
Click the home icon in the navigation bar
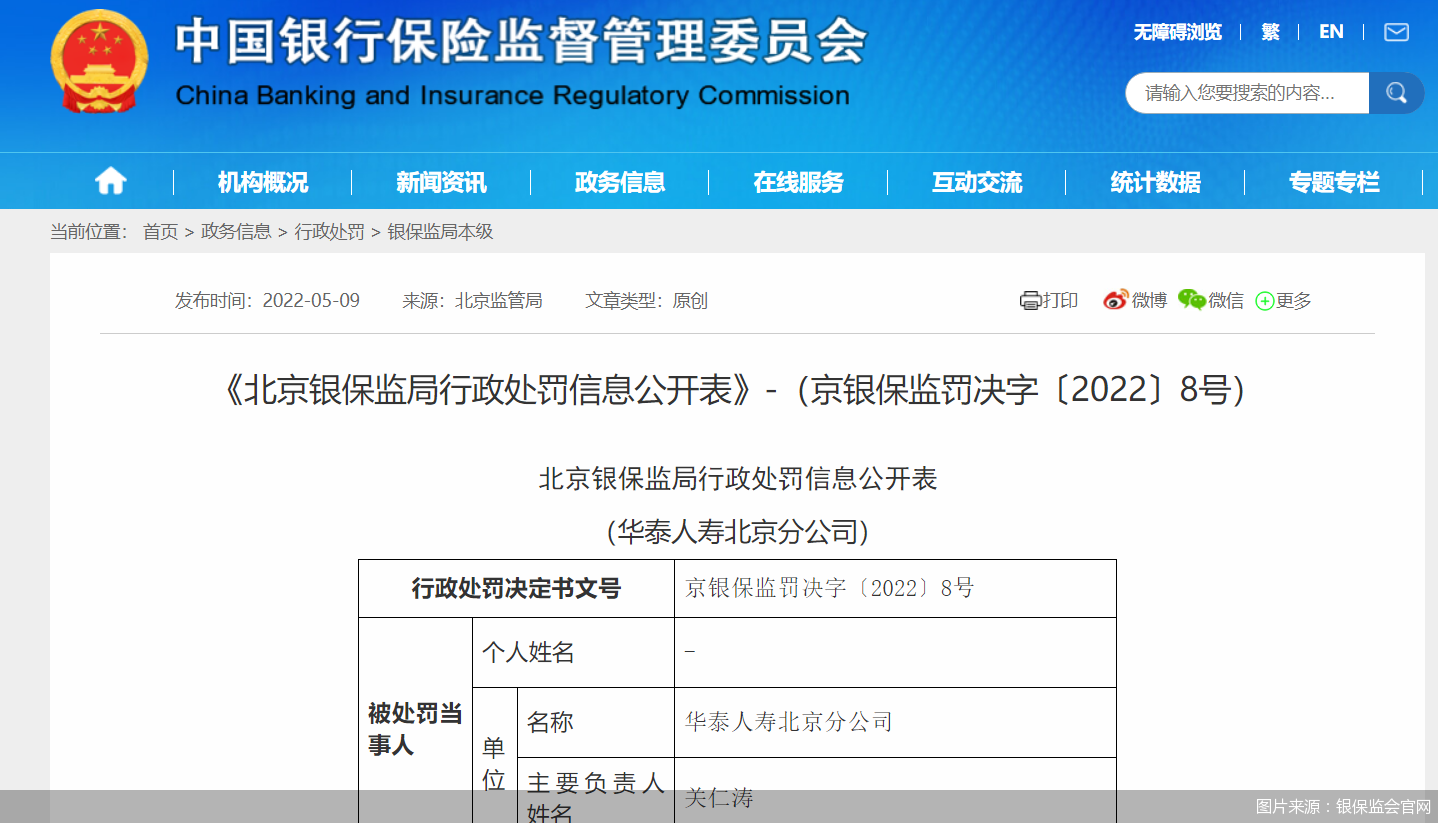point(110,181)
